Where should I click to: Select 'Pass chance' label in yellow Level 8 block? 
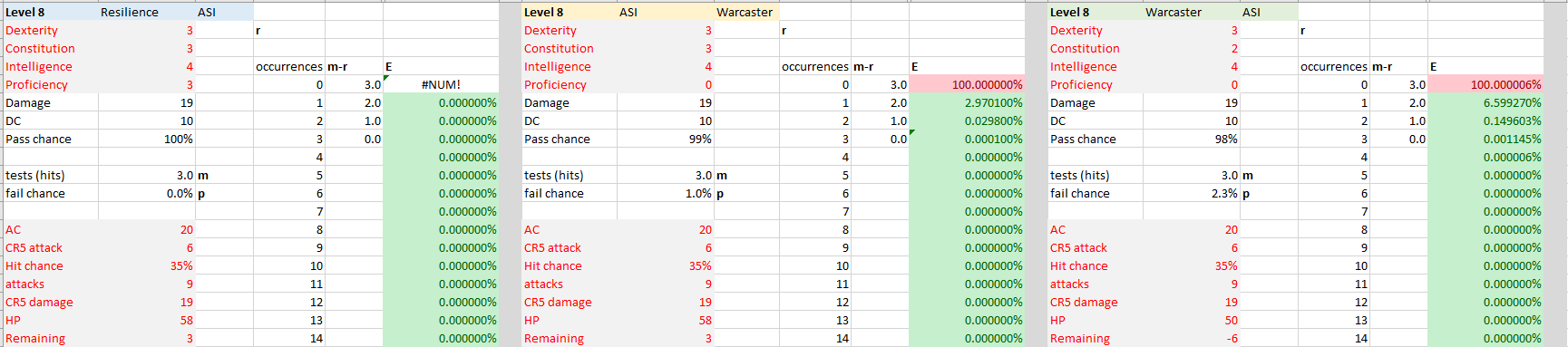[x=557, y=139]
